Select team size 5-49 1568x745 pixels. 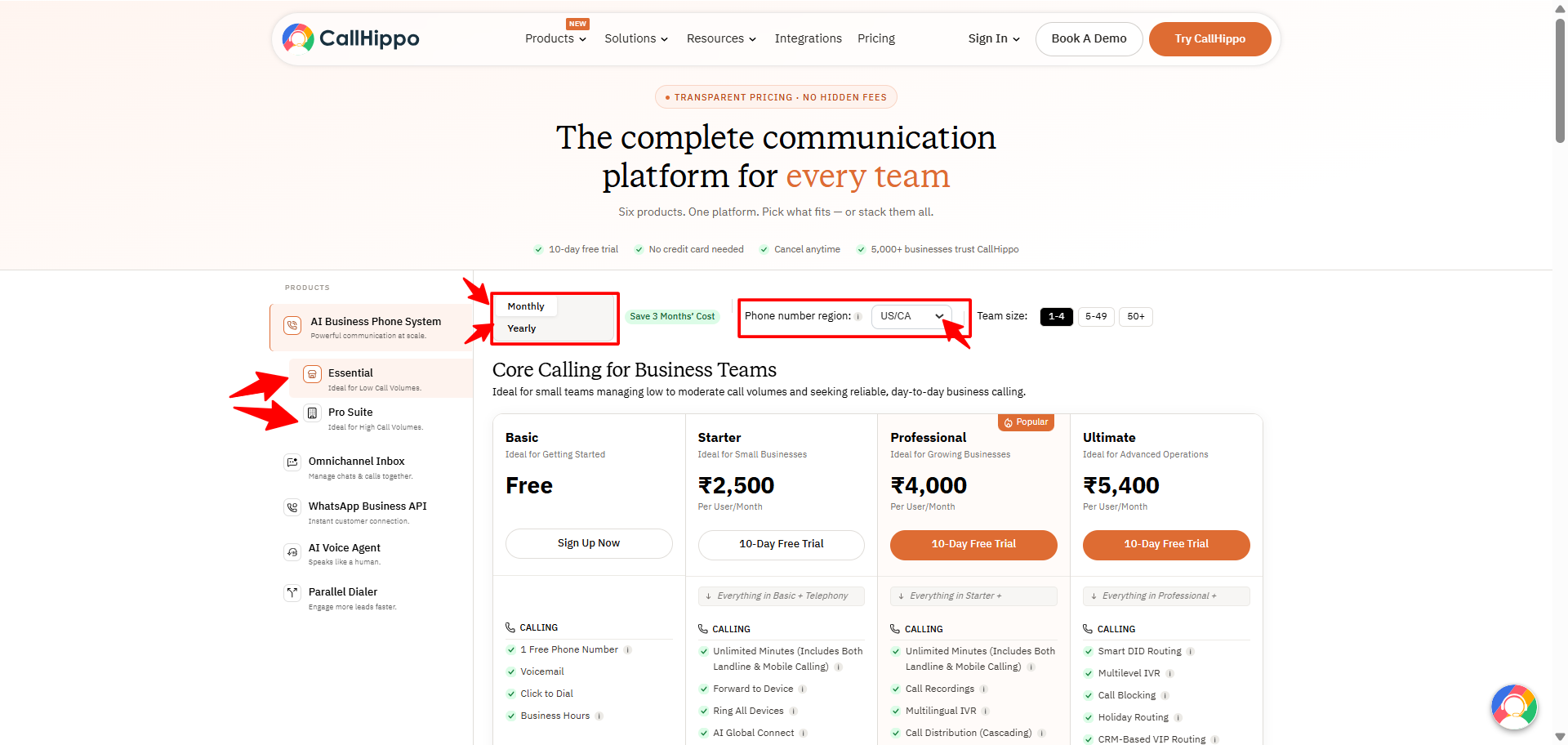tap(1096, 316)
